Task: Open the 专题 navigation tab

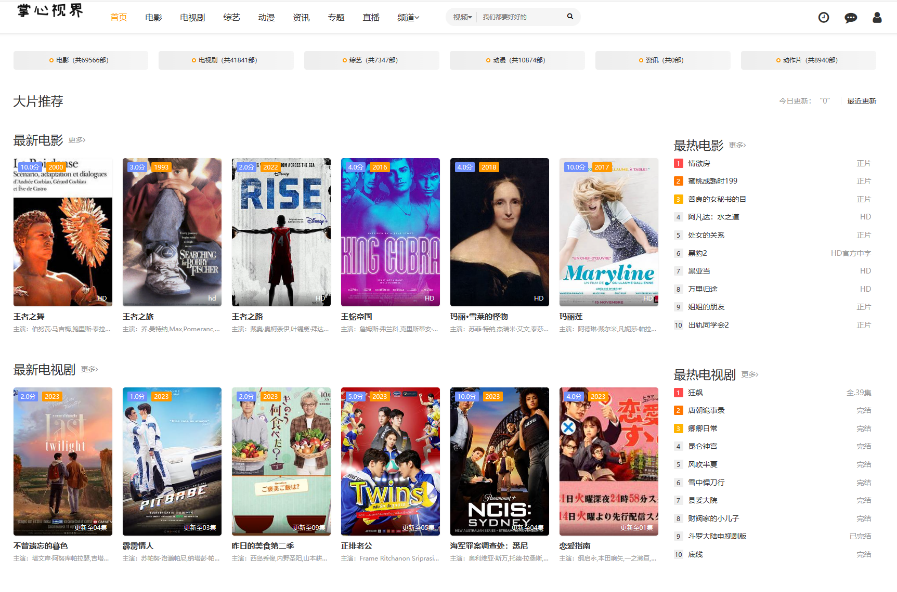Action: [x=336, y=18]
